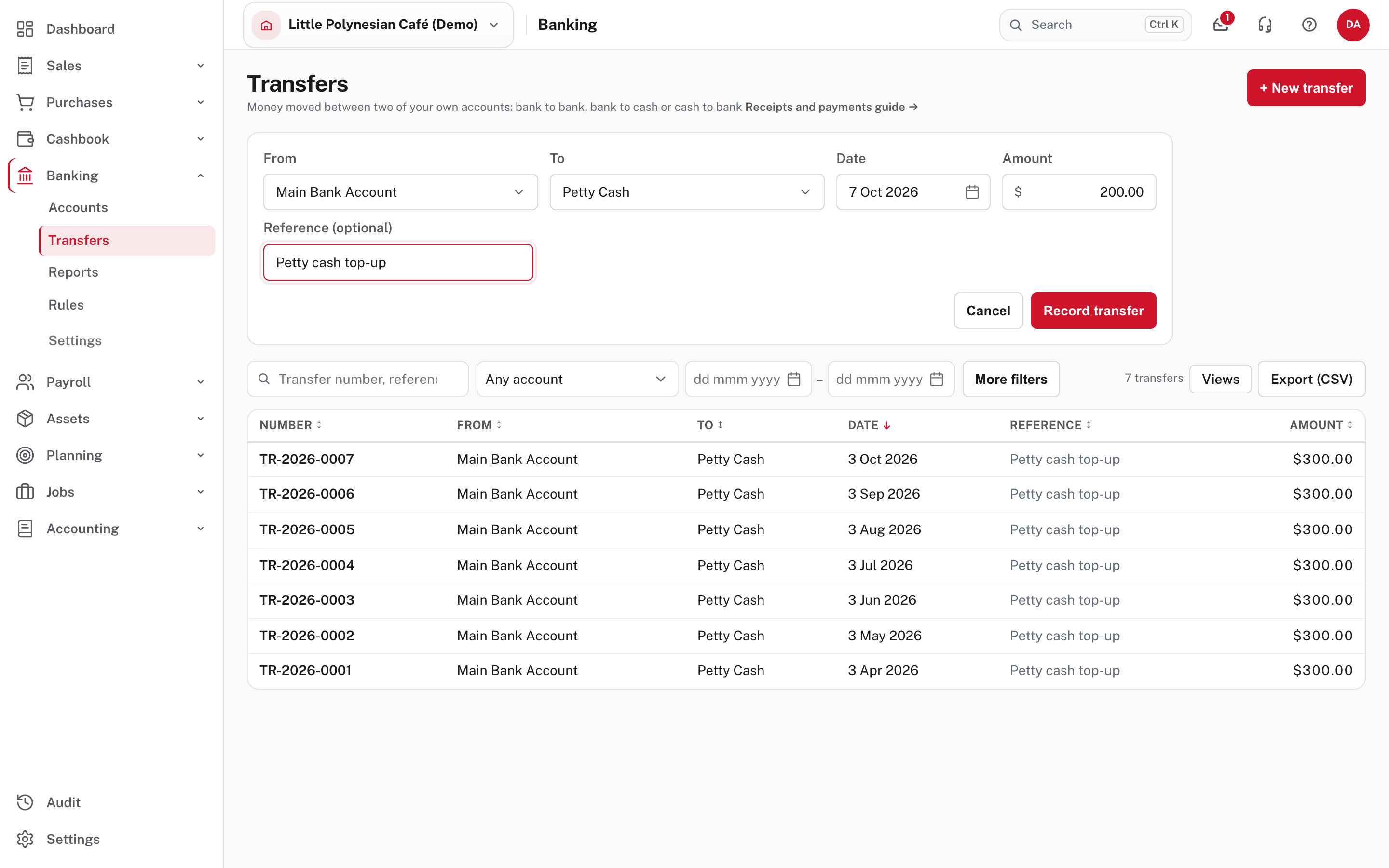The width and height of the screenshot is (1389, 868).
Task: Open Reports under Banking
Action: point(73,272)
